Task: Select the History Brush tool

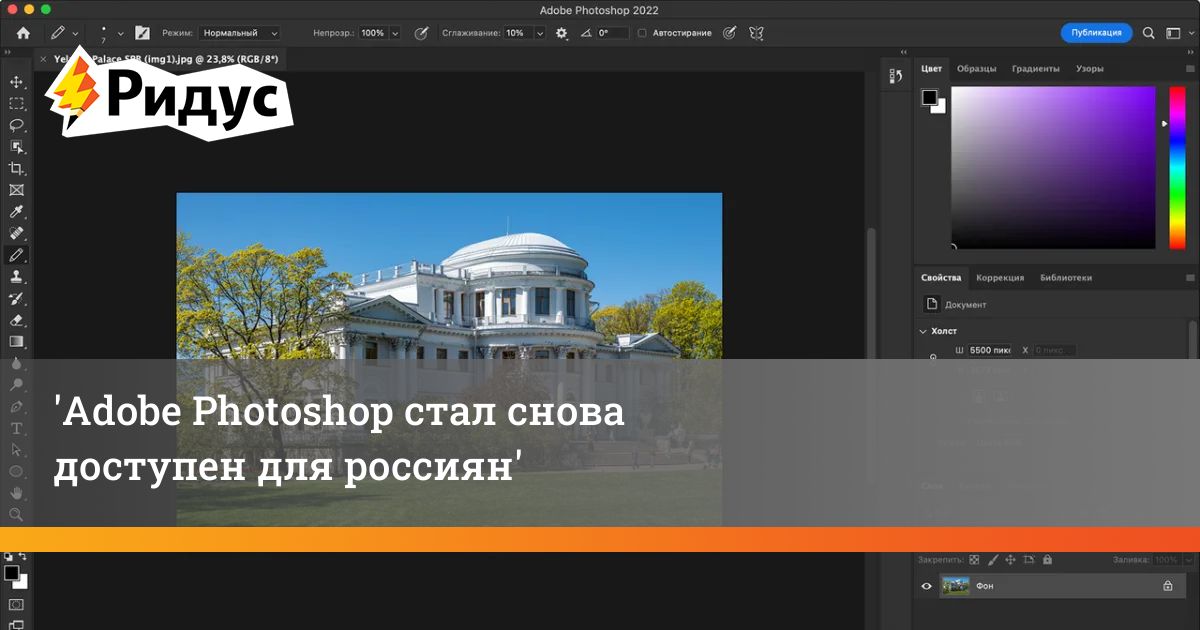Action: [16, 298]
